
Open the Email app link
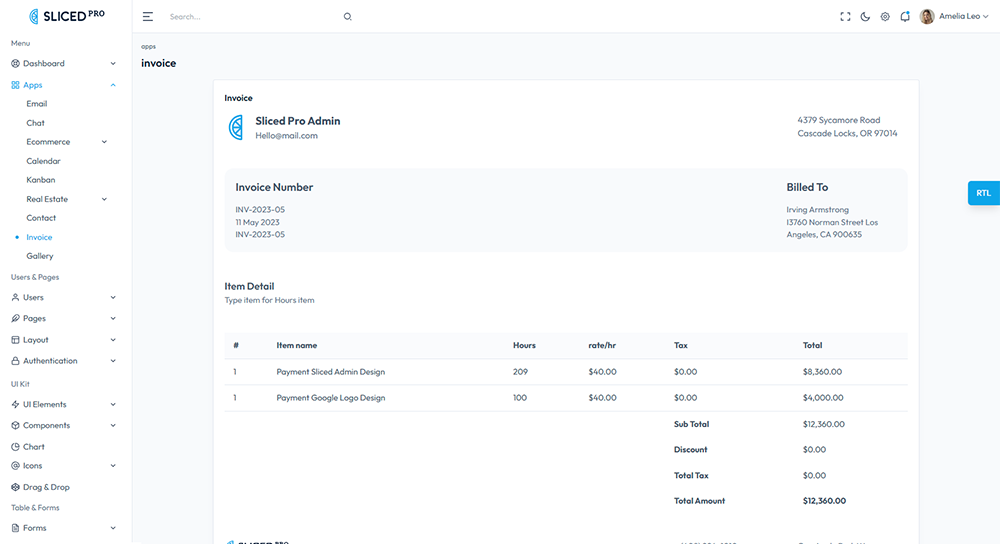click(x=37, y=104)
